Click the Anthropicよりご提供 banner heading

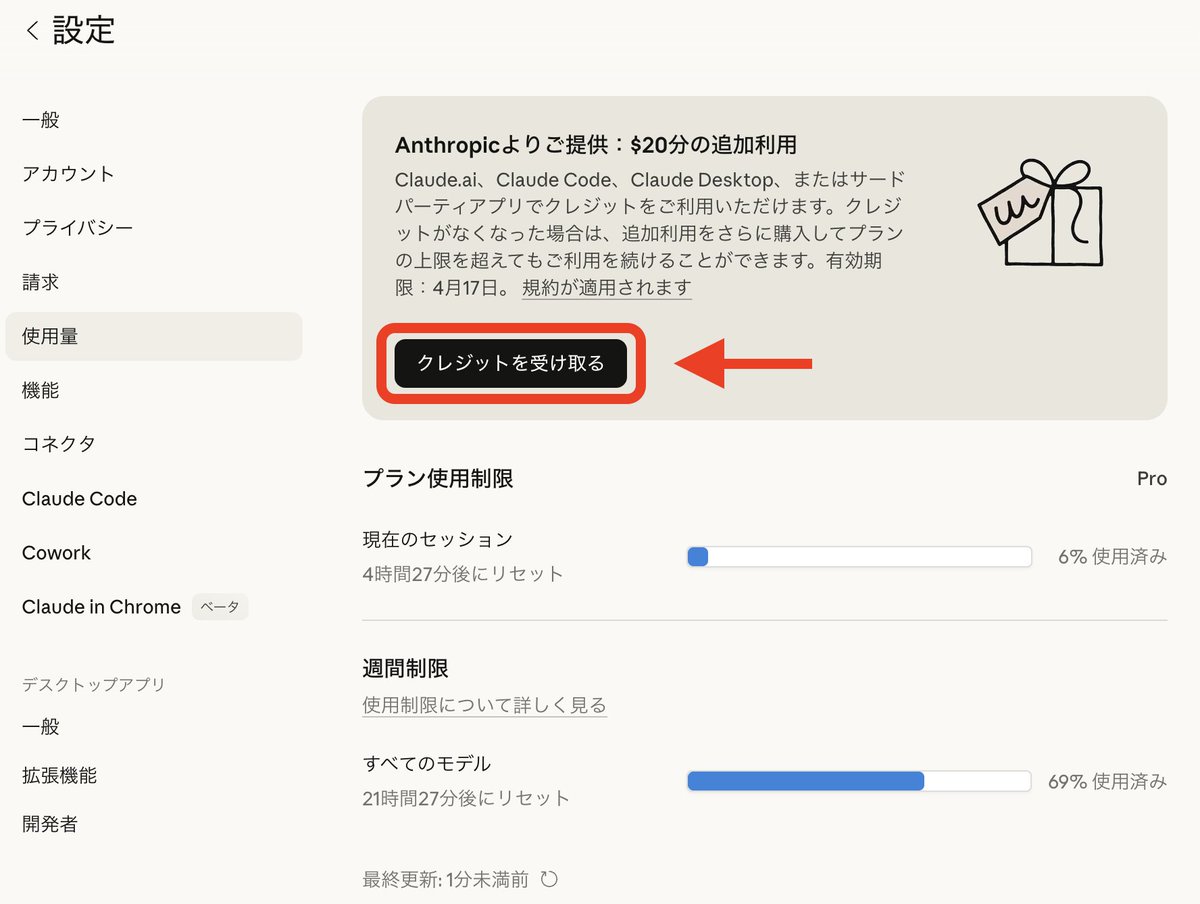596,145
